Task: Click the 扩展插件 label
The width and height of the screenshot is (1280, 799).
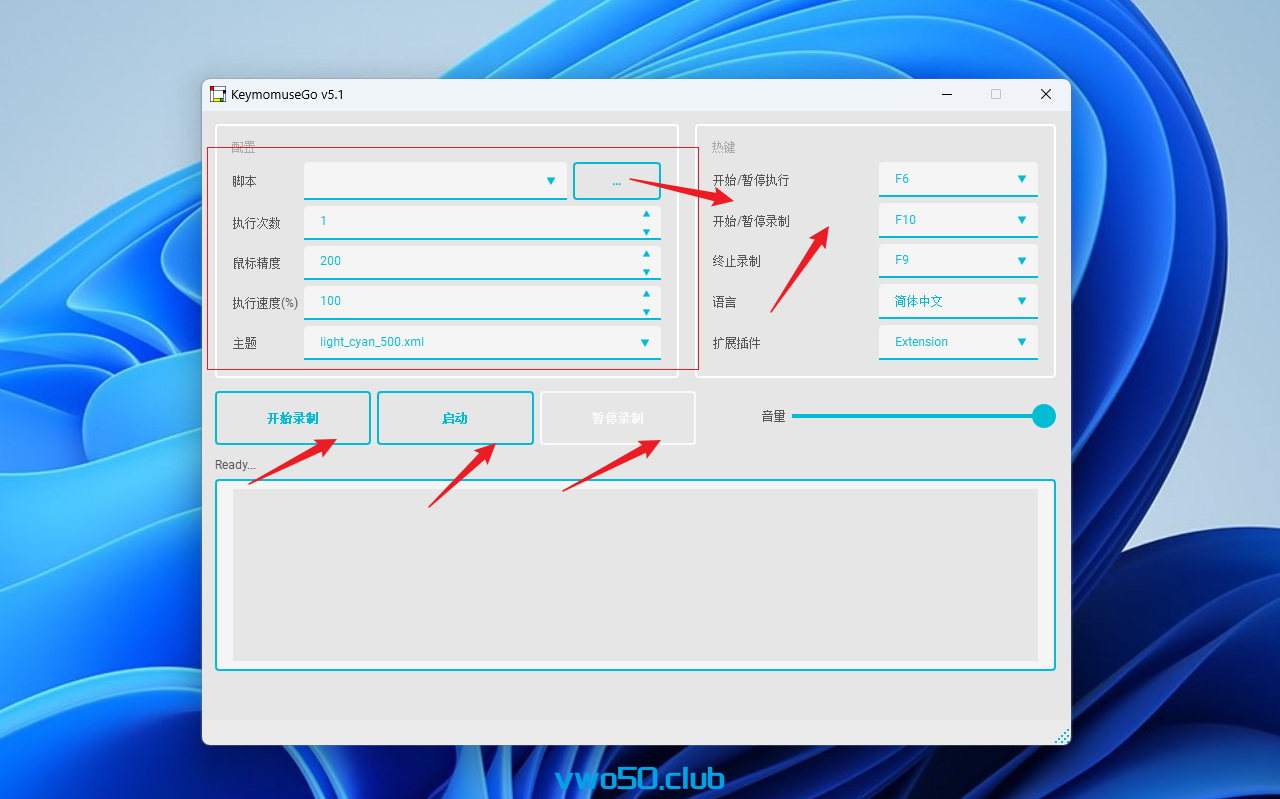Action: point(736,343)
